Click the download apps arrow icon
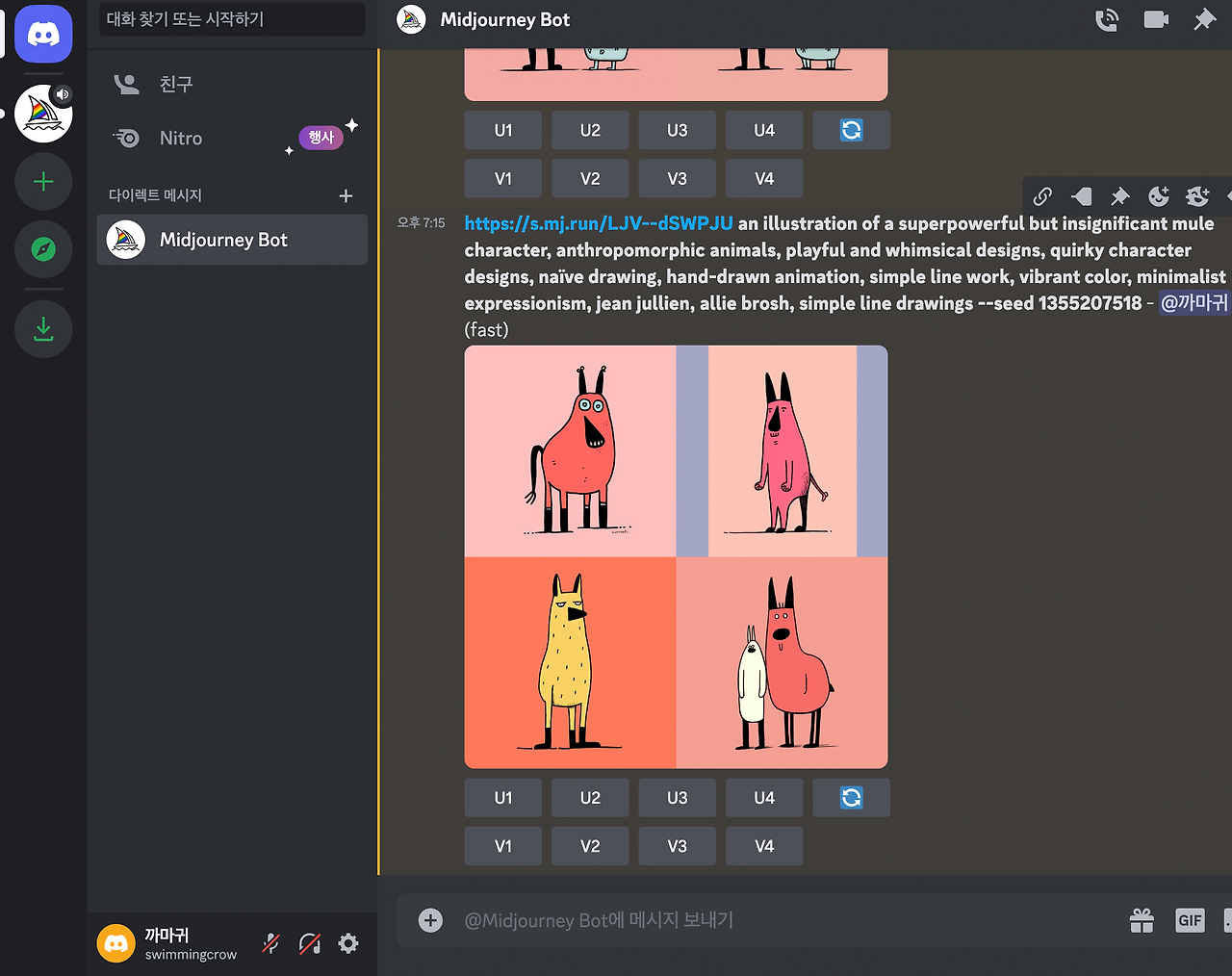The height and width of the screenshot is (976, 1232). coord(43,329)
